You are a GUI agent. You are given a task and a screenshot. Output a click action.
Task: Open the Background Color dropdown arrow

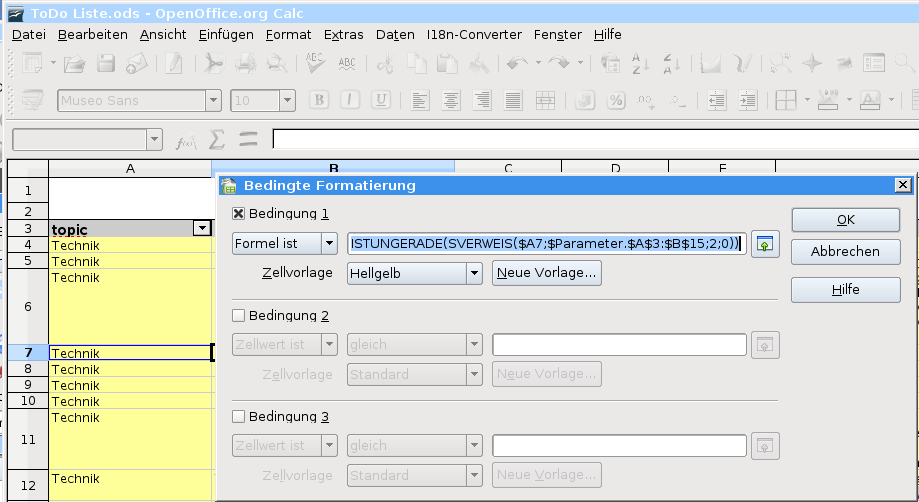point(849,100)
